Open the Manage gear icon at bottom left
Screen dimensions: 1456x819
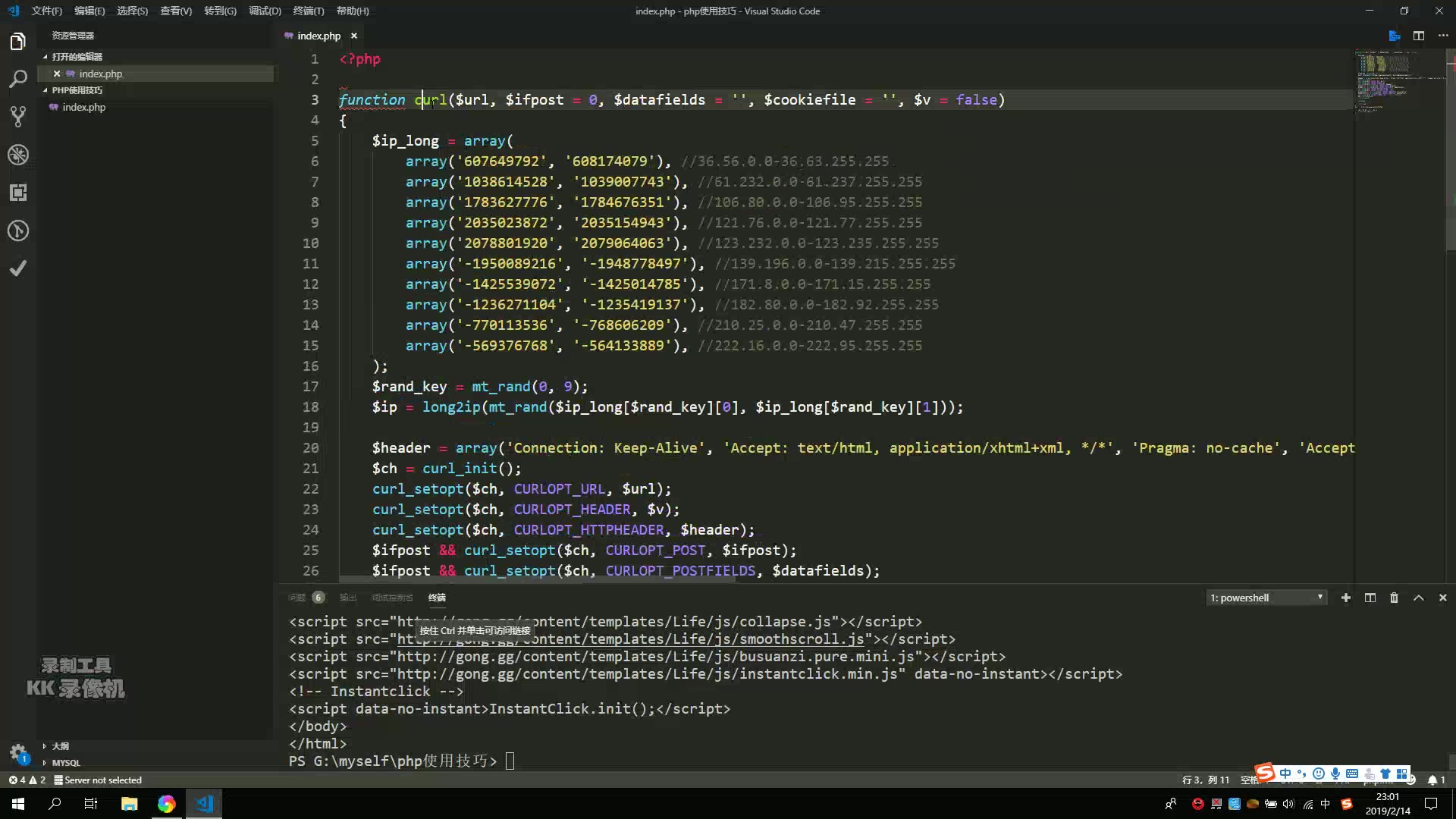coord(18,752)
